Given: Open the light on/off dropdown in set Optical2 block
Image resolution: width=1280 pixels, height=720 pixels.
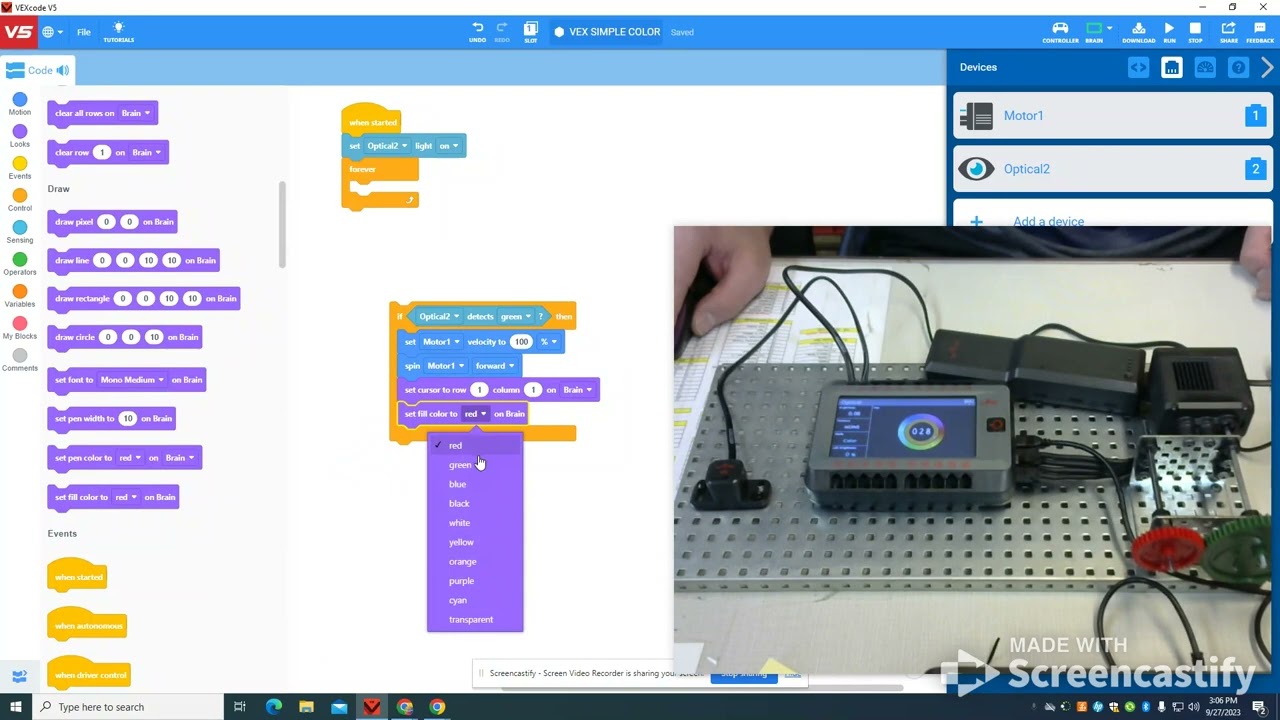Looking at the screenshot, I should [449, 146].
